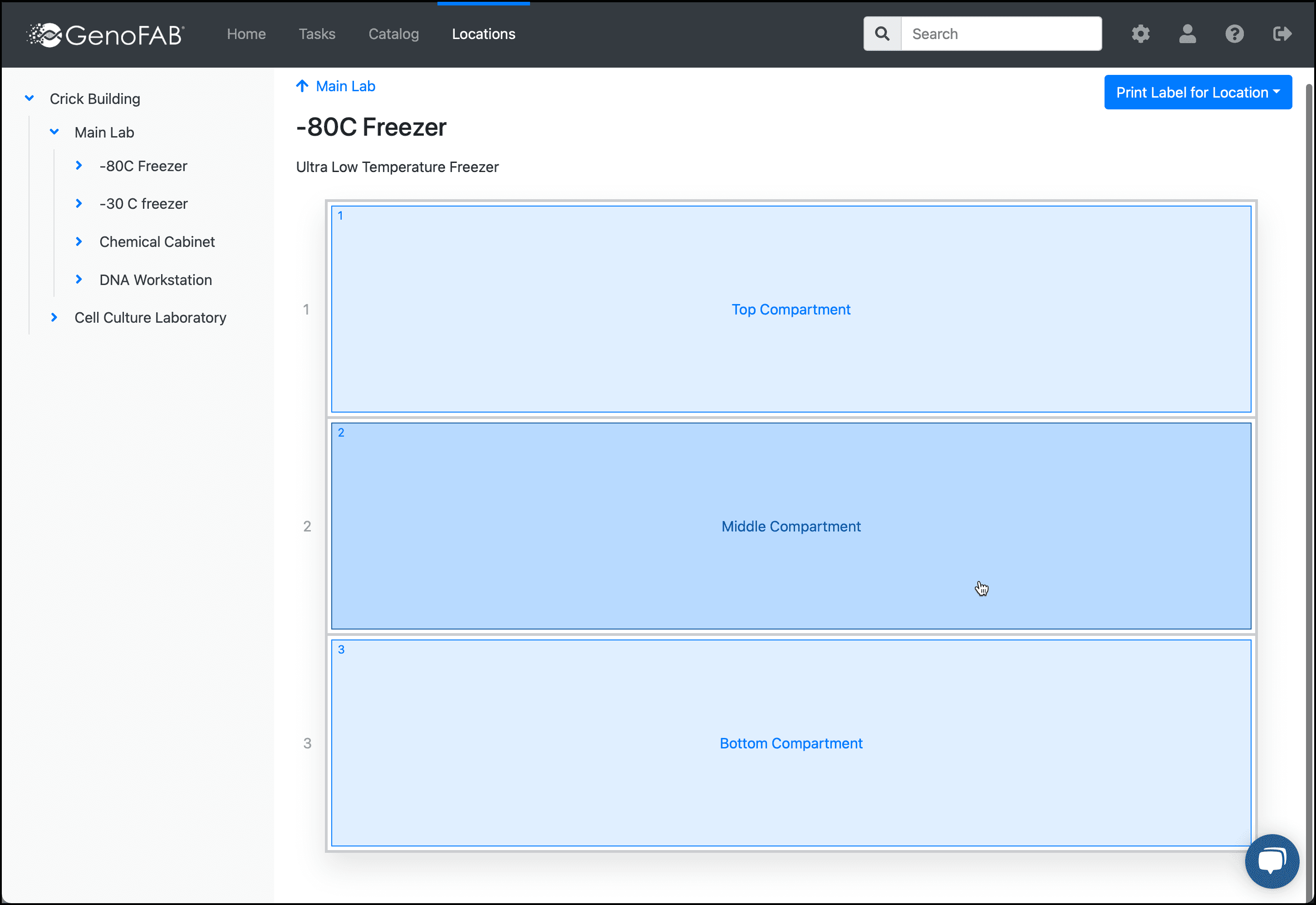Image resolution: width=1316 pixels, height=905 pixels.
Task: Expand the -30 C freezer node
Action: coord(79,204)
